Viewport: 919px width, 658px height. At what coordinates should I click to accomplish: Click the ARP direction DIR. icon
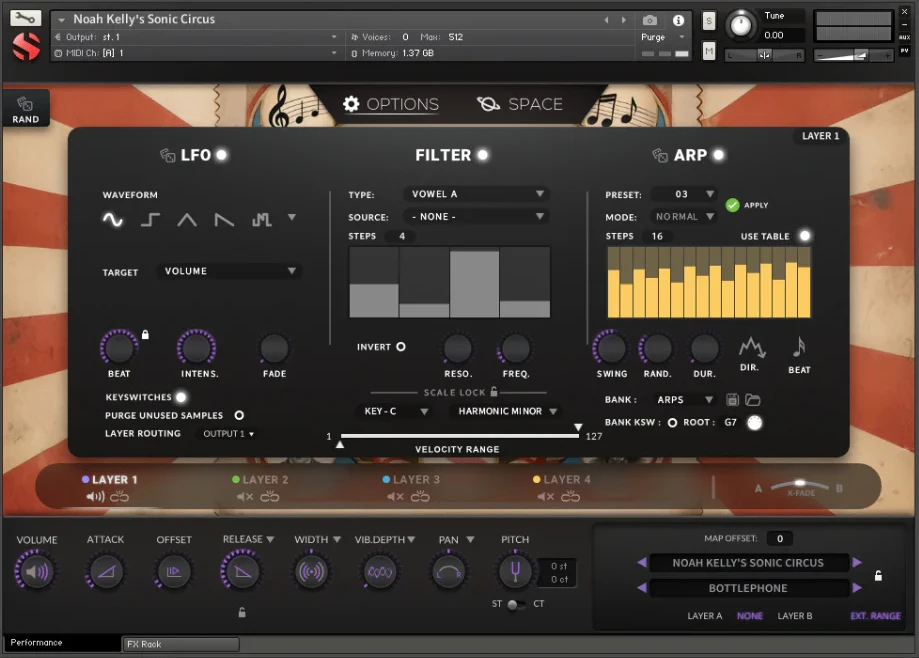click(x=751, y=347)
